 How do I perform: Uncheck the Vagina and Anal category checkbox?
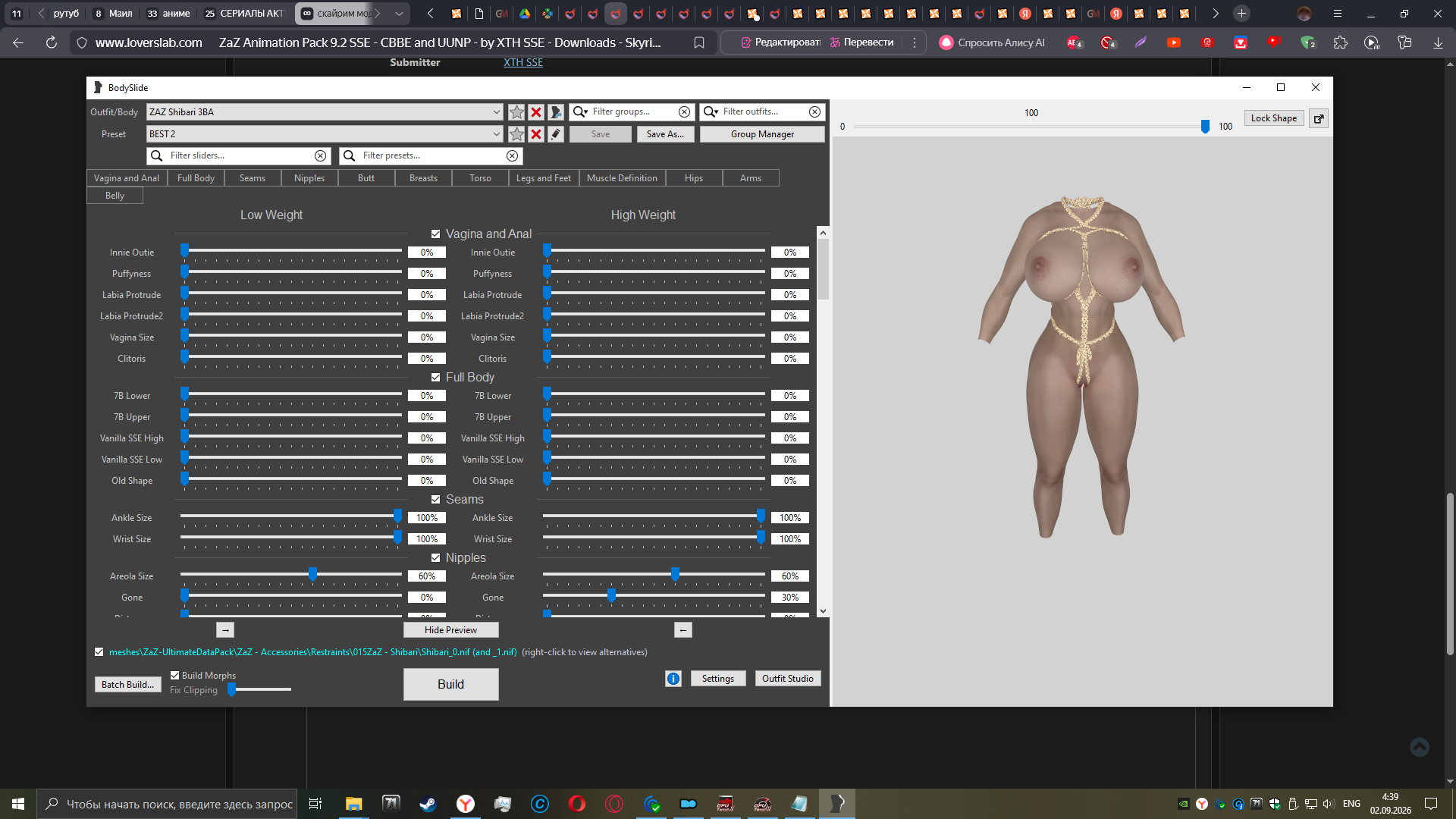(x=435, y=234)
